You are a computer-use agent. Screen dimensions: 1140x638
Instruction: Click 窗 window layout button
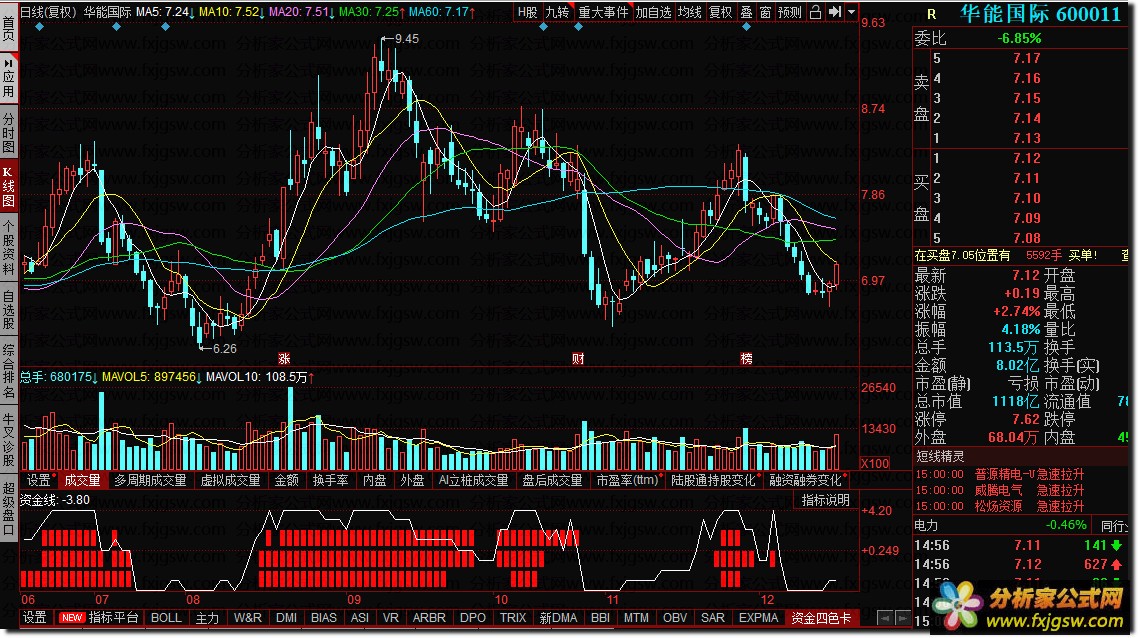(765, 12)
